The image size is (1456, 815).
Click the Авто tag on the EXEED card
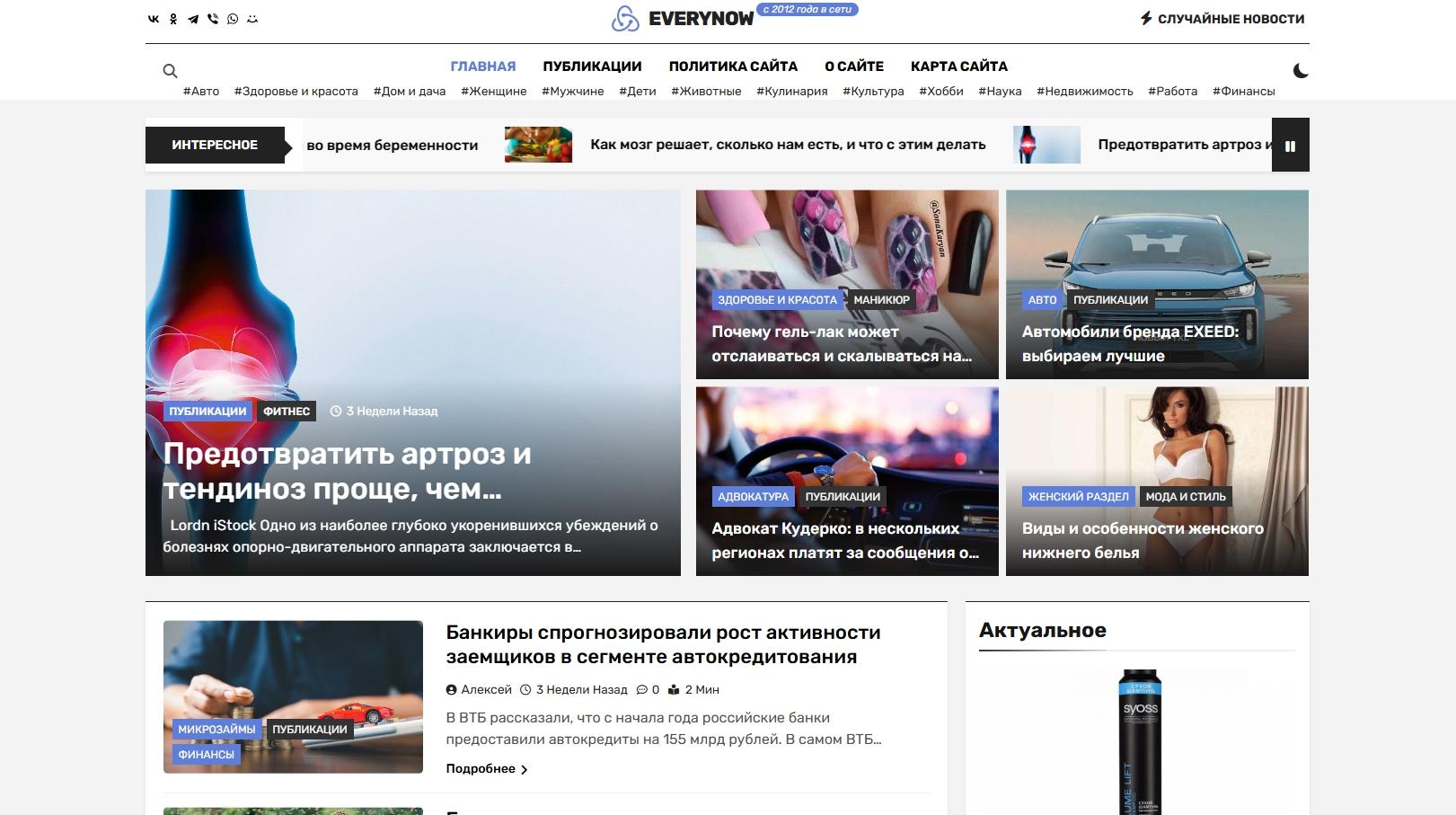(1042, 300)
